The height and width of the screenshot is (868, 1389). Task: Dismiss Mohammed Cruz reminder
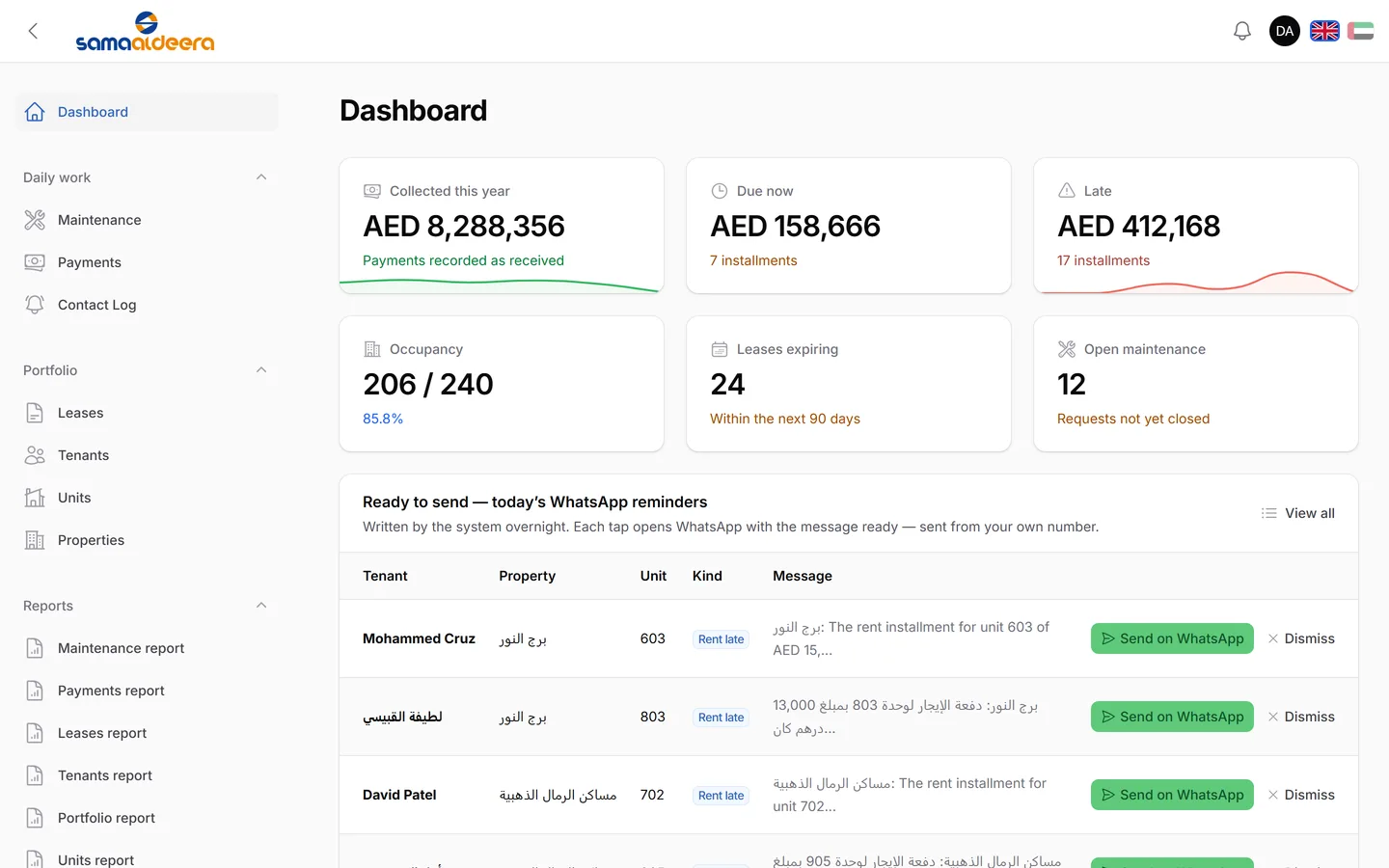(1301, 638)
